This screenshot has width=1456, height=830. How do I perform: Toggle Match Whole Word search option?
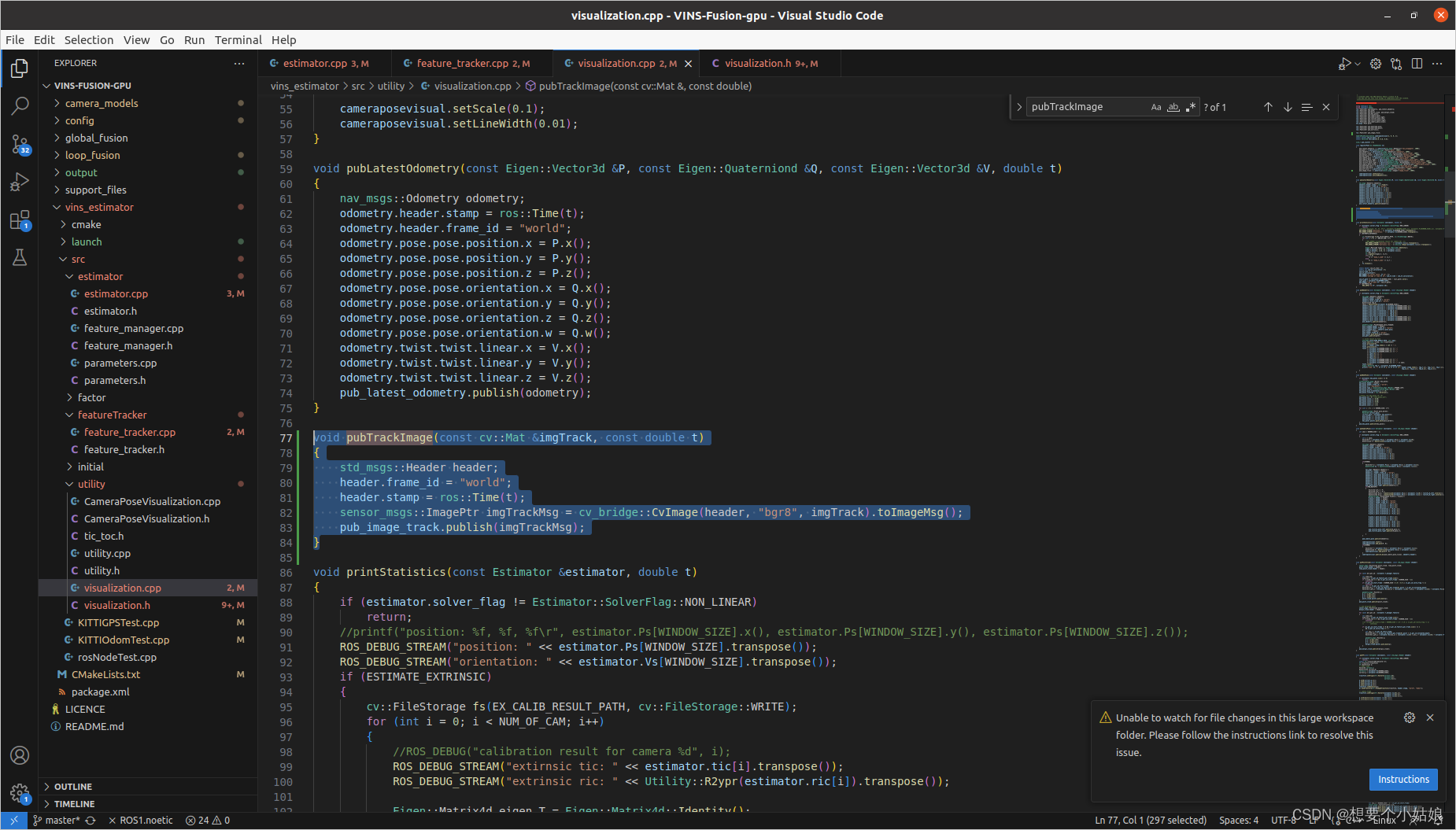click(1173, 107)
